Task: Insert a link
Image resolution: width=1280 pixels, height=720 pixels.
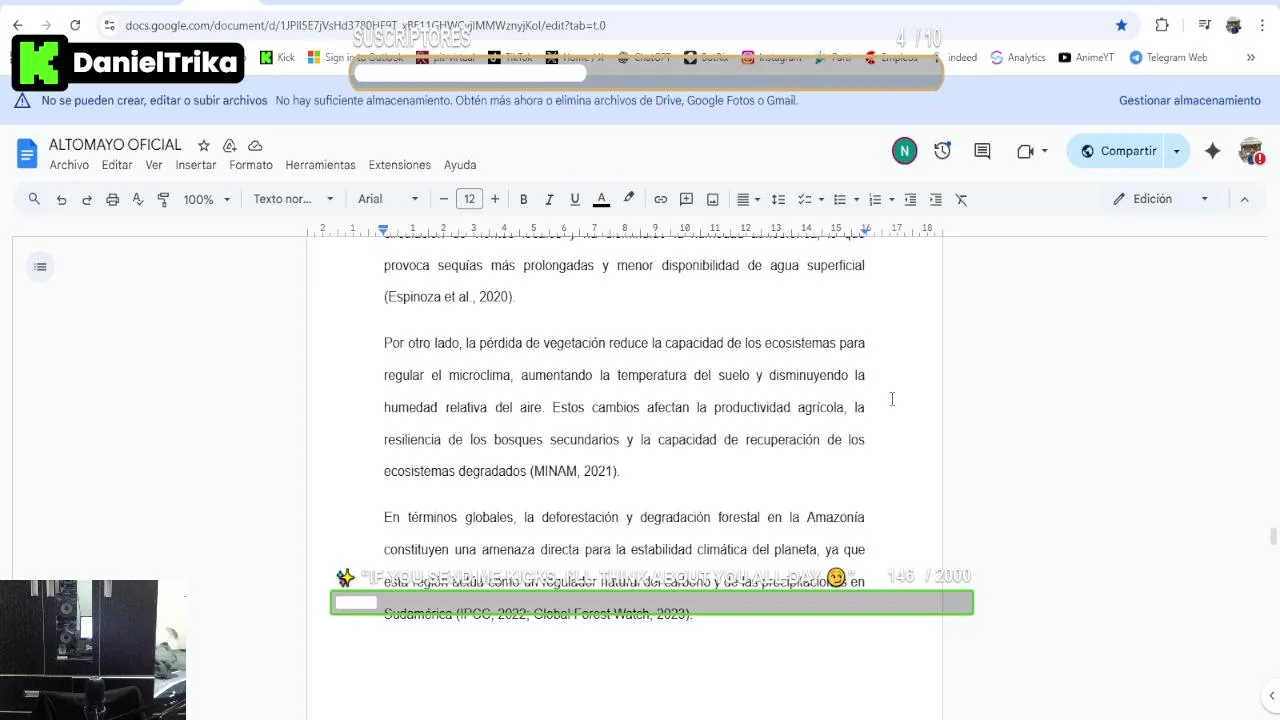Action: click(660, 199)
